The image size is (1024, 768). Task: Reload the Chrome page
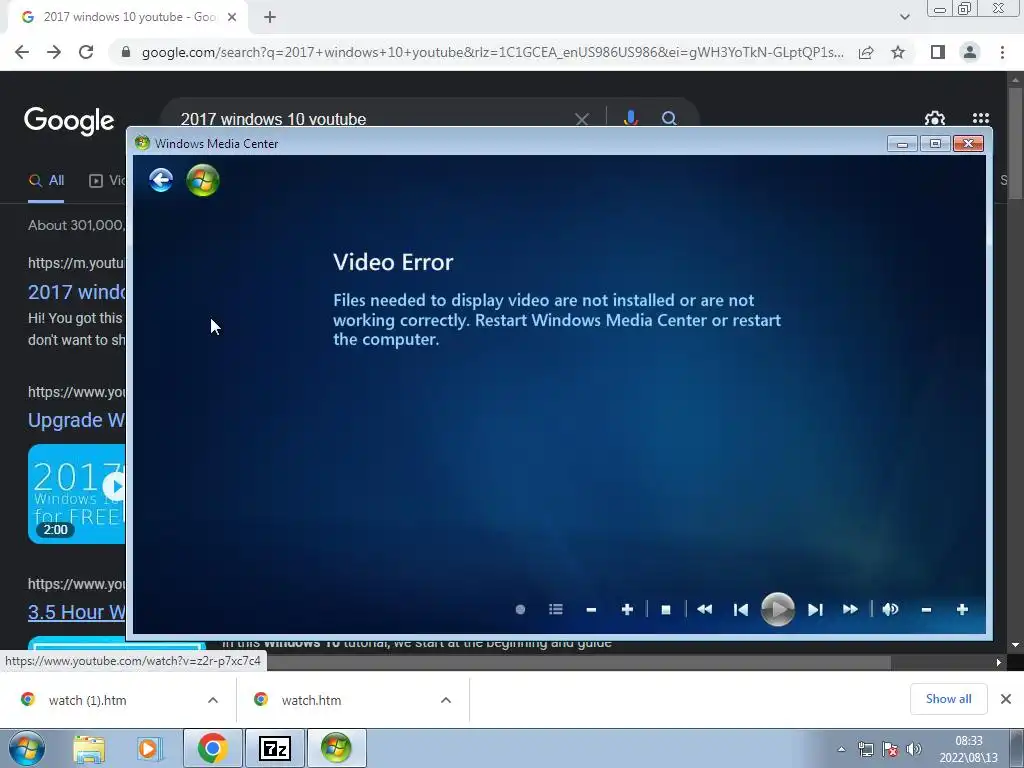(x=86, y=52)
